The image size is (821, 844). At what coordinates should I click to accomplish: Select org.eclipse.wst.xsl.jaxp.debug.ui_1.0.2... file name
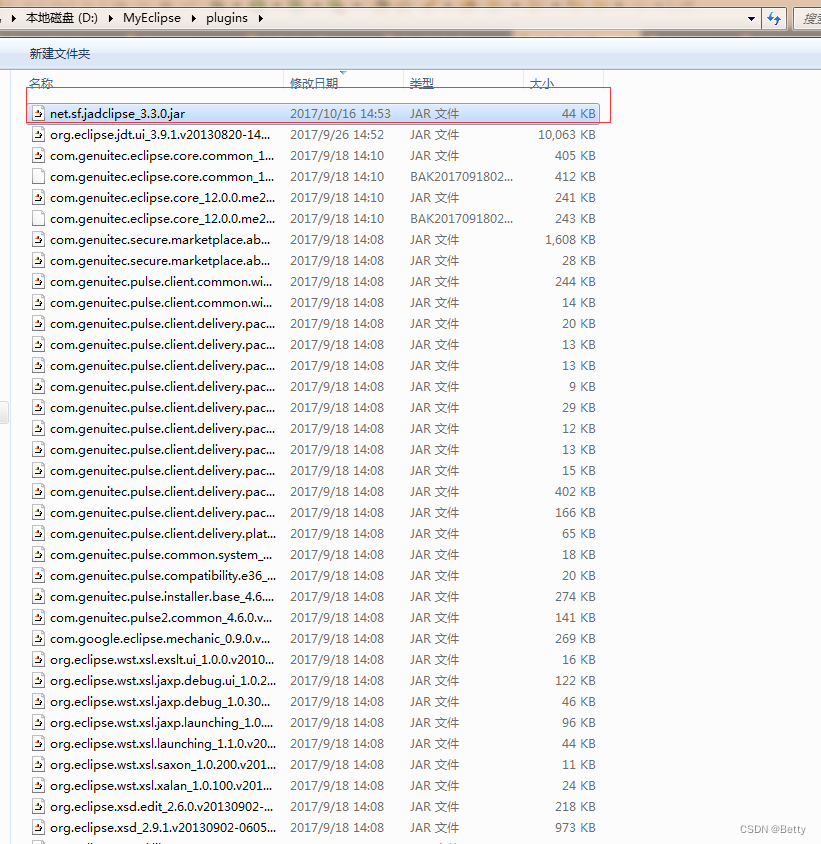click(163, 680)
